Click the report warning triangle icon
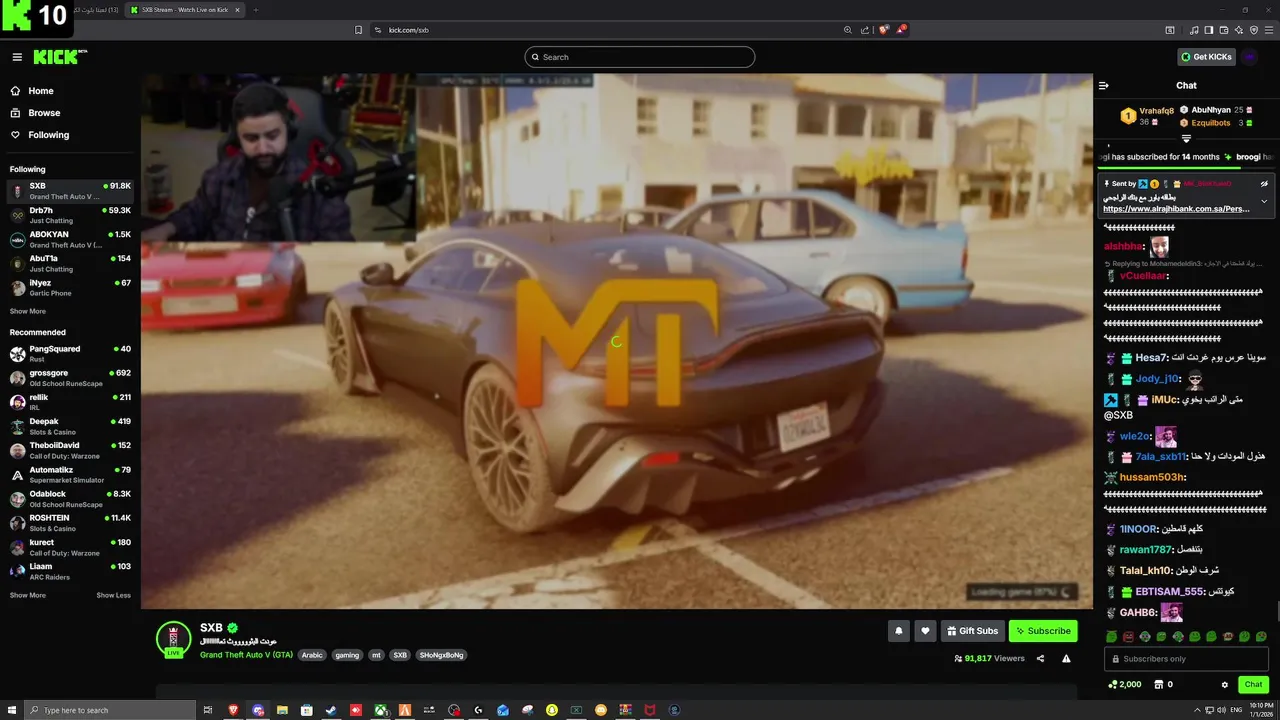 coord(1066,659)
